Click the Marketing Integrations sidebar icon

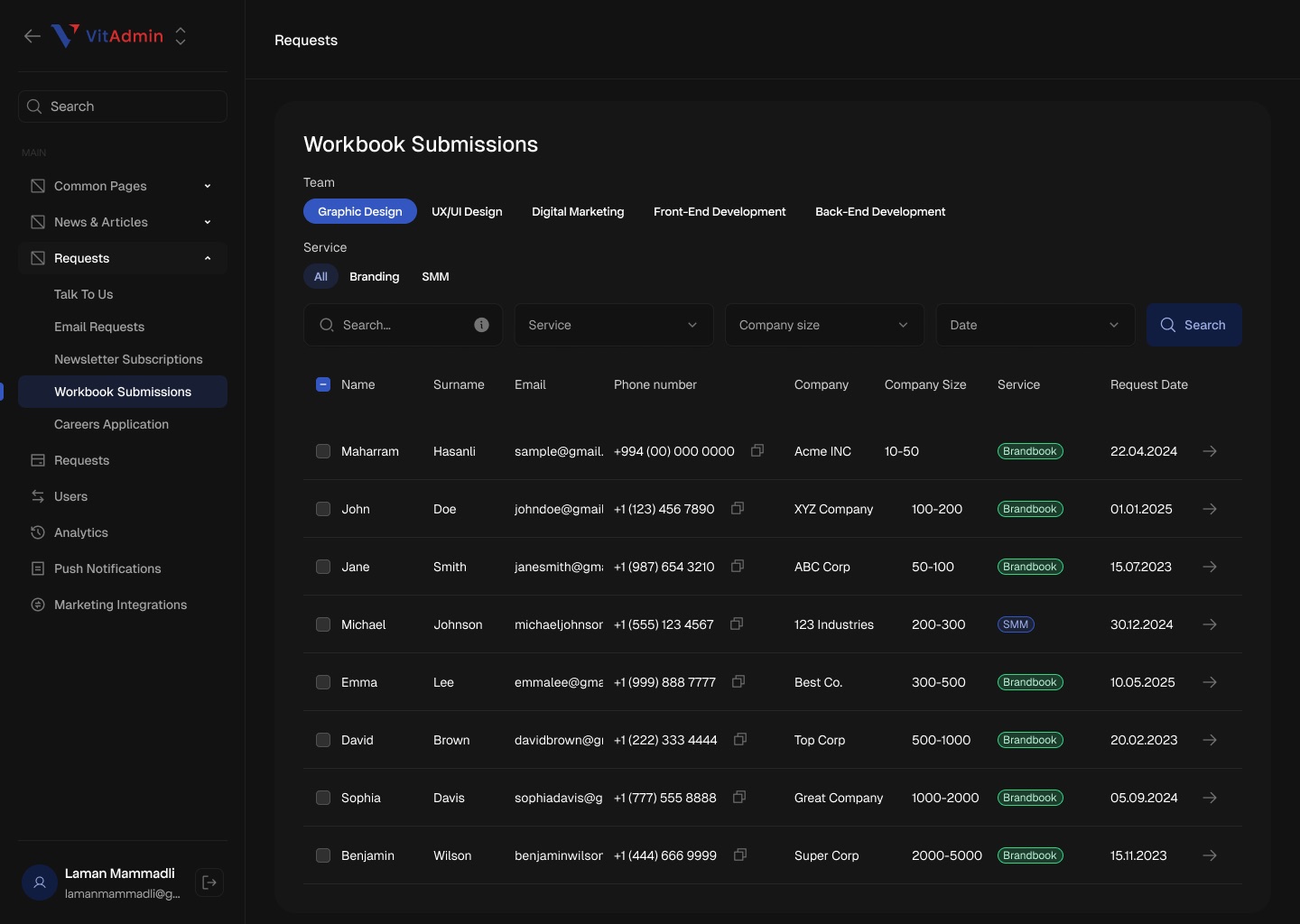coord(38,605)
